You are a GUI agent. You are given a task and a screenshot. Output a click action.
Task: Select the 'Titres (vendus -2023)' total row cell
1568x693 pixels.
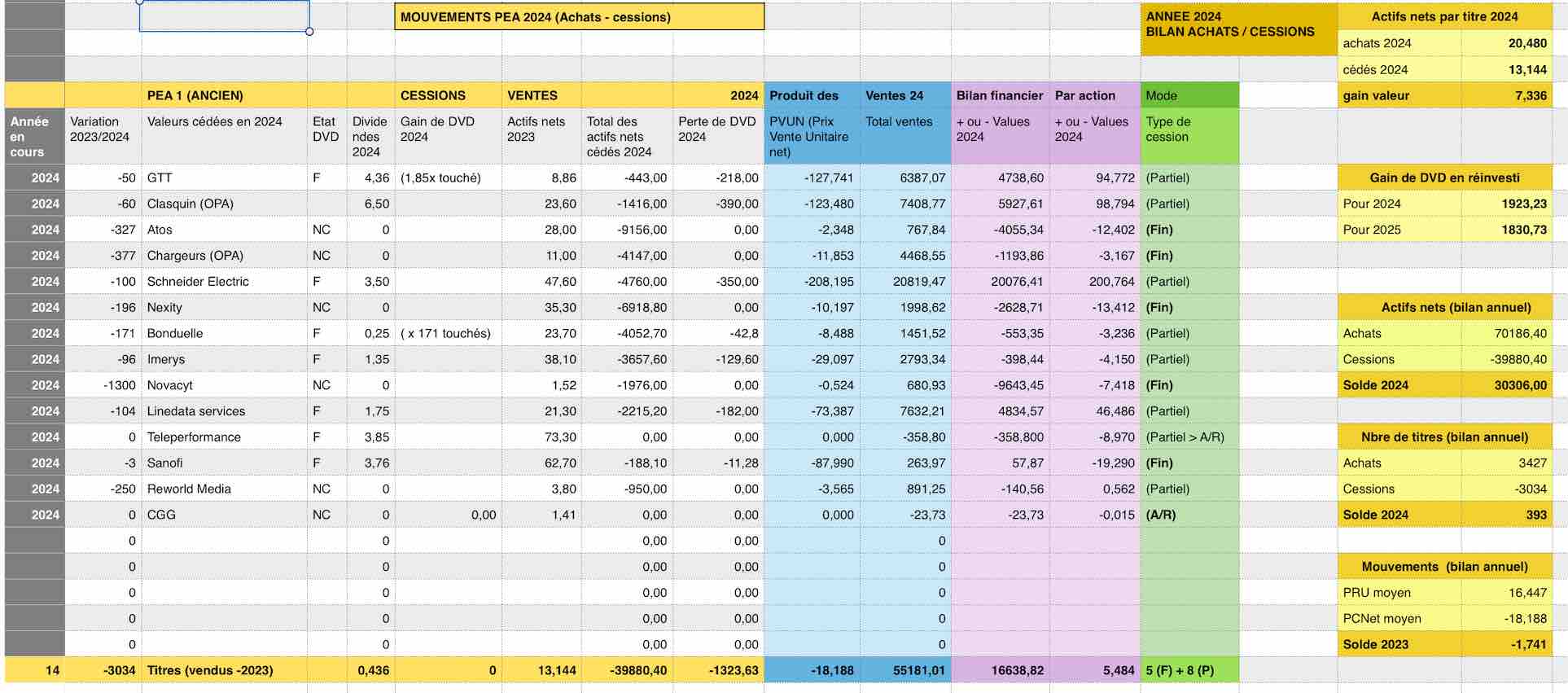pyautogui.click(x=210, y=670)
